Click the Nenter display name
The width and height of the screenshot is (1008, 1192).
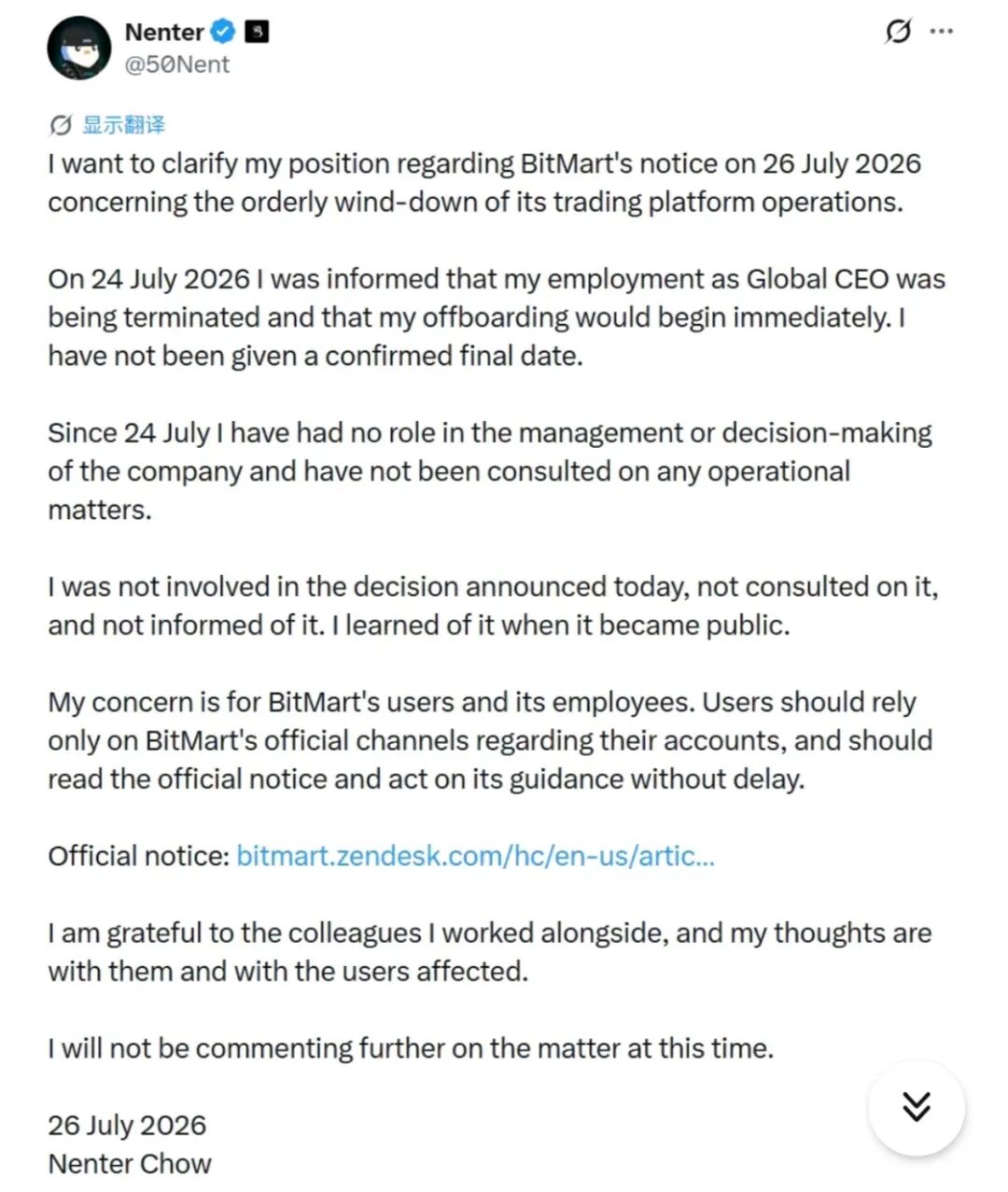click(164, 32)
